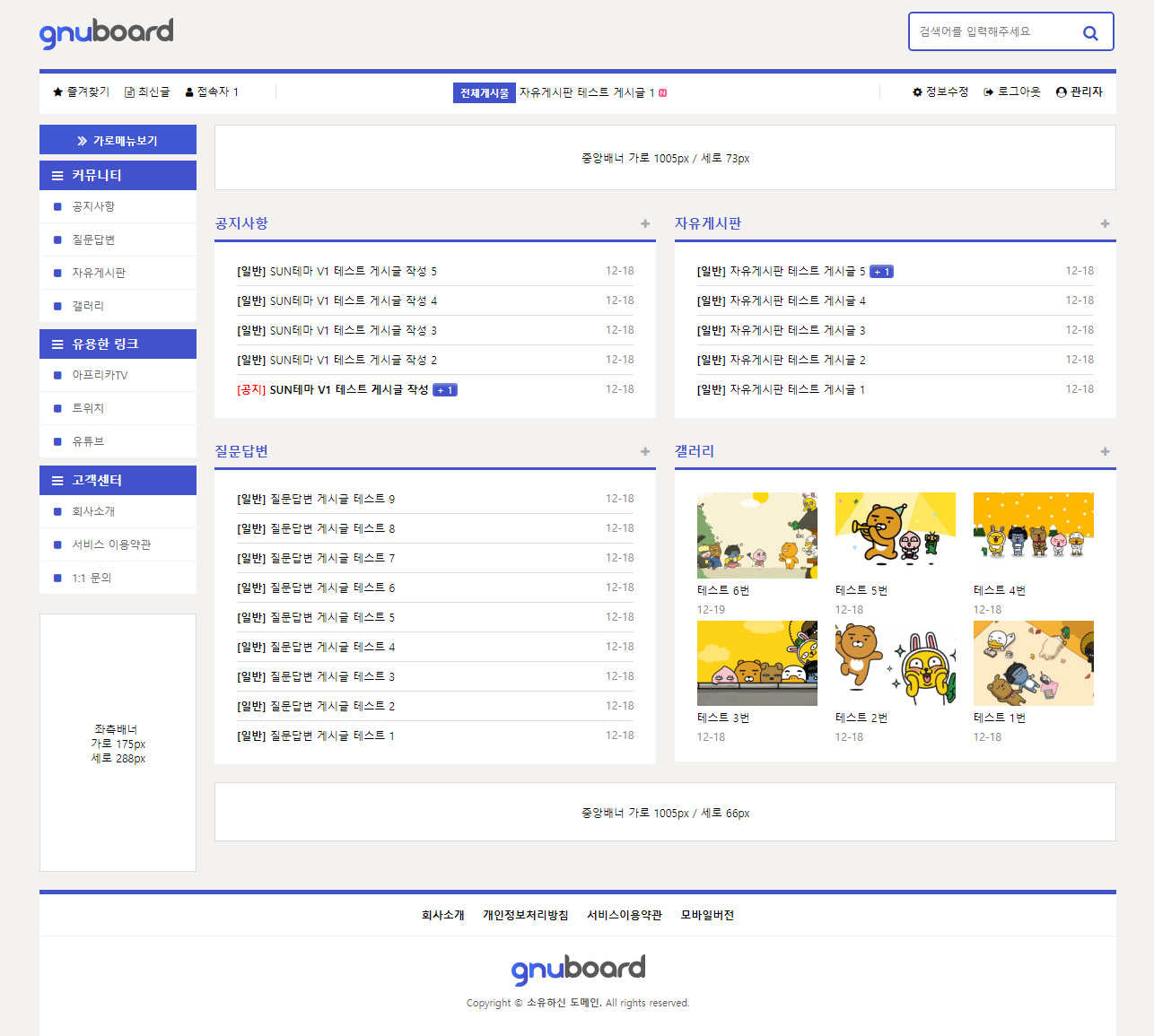This screenshot has height=1036, width=1154.
Task: Open 관리자 admin user icon
Action: (1079, 92)
